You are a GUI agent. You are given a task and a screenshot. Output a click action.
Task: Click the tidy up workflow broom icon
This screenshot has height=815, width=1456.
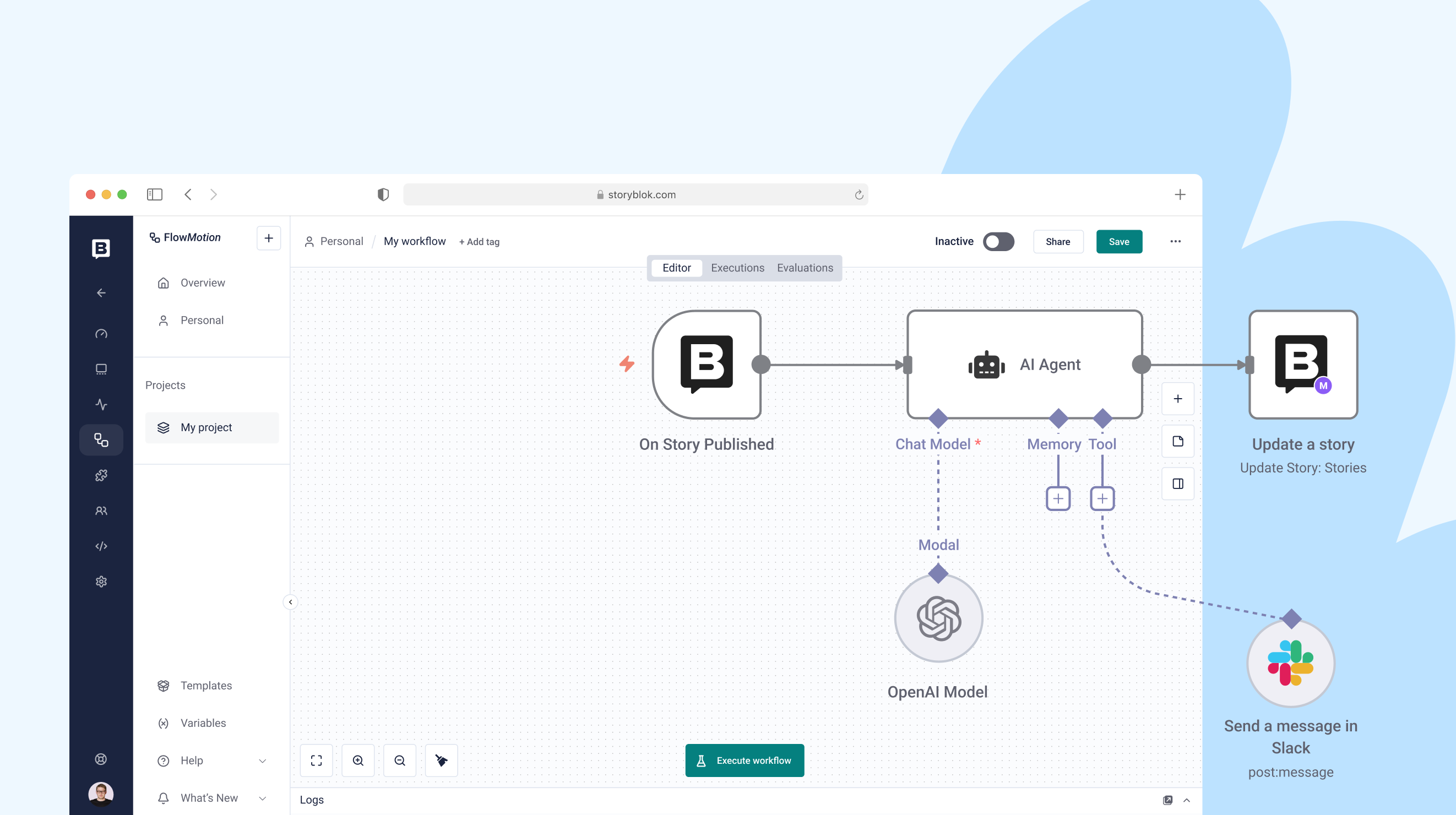click(x=442, y=760)
